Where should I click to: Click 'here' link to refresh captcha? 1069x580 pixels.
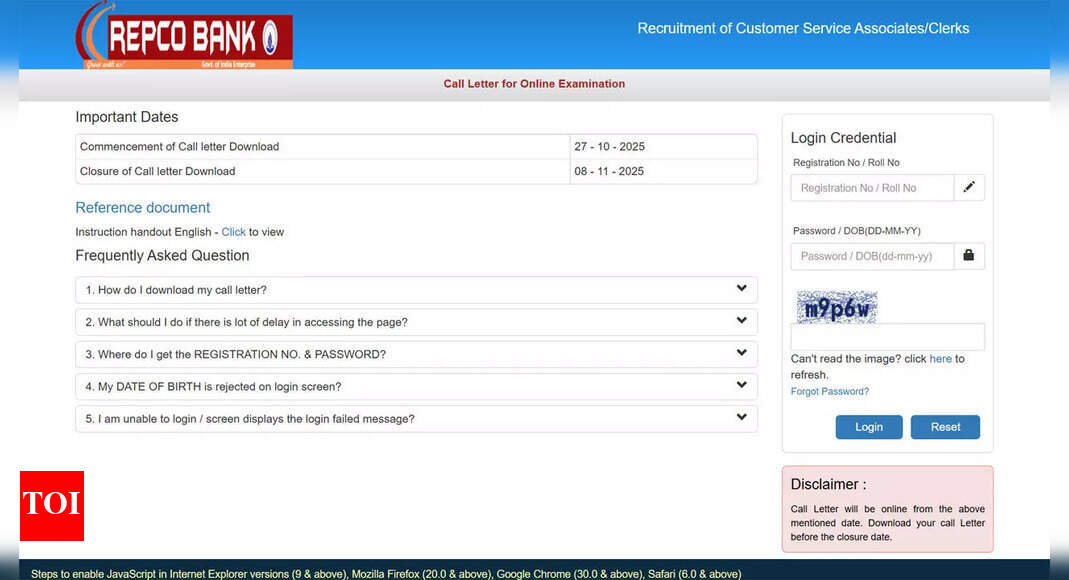coord(940,359)
